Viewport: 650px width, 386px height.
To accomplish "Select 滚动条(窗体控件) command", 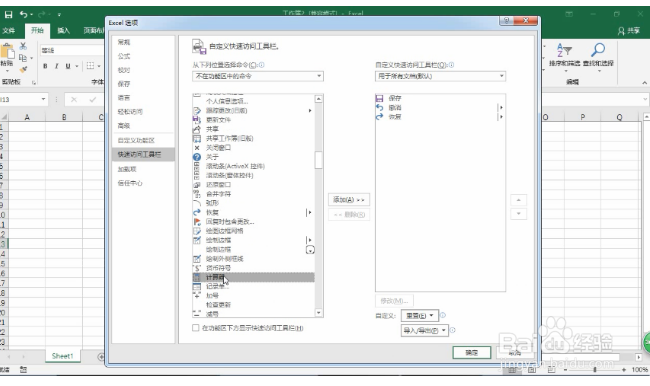I will coord(253,175).
